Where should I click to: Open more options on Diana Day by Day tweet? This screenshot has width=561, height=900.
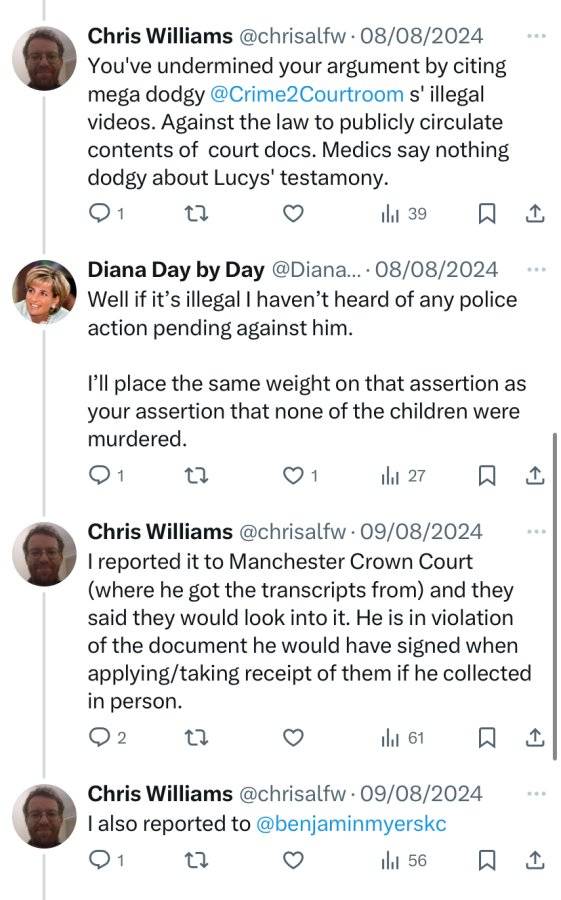(x=536, y=270)
